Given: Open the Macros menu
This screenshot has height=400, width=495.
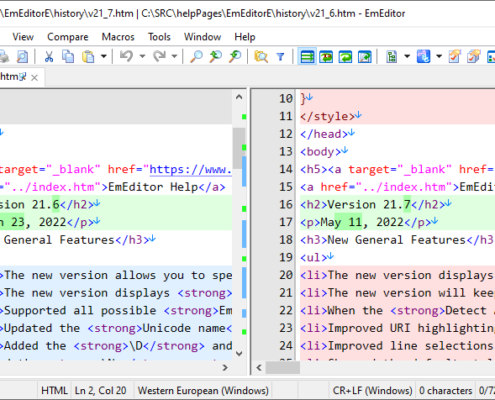Looking at the screenshot, I should coord(118,37).
